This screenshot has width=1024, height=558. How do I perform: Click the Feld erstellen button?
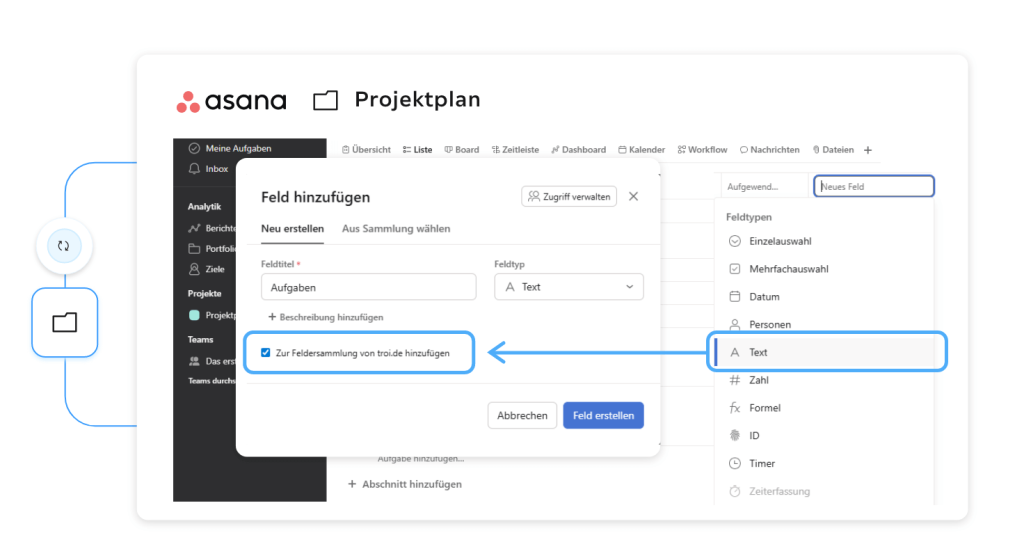click(603, 416)
